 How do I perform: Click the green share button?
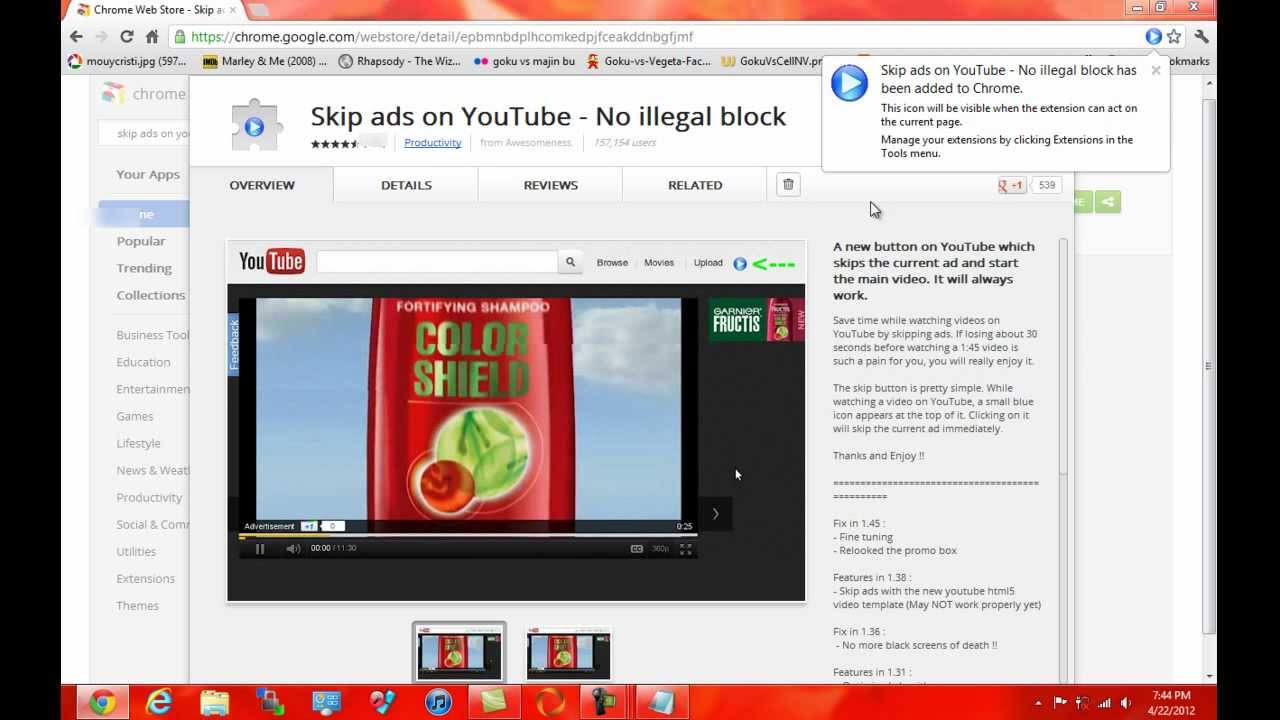(1107, 202)
